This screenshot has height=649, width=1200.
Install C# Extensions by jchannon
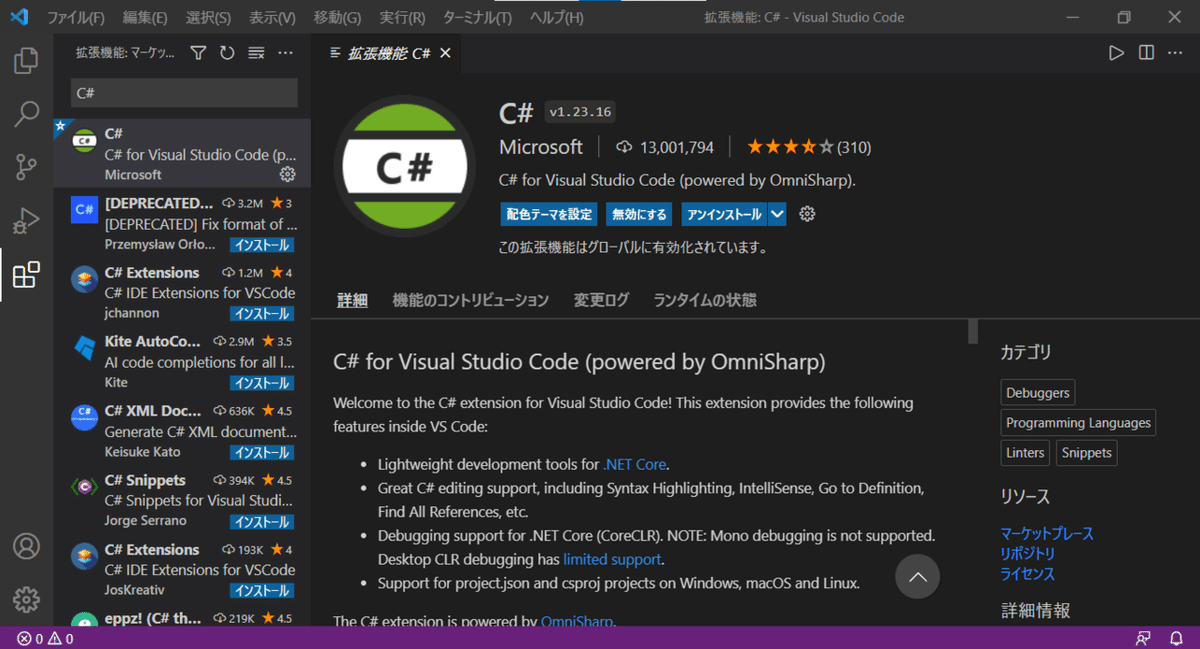click(262, 314)
